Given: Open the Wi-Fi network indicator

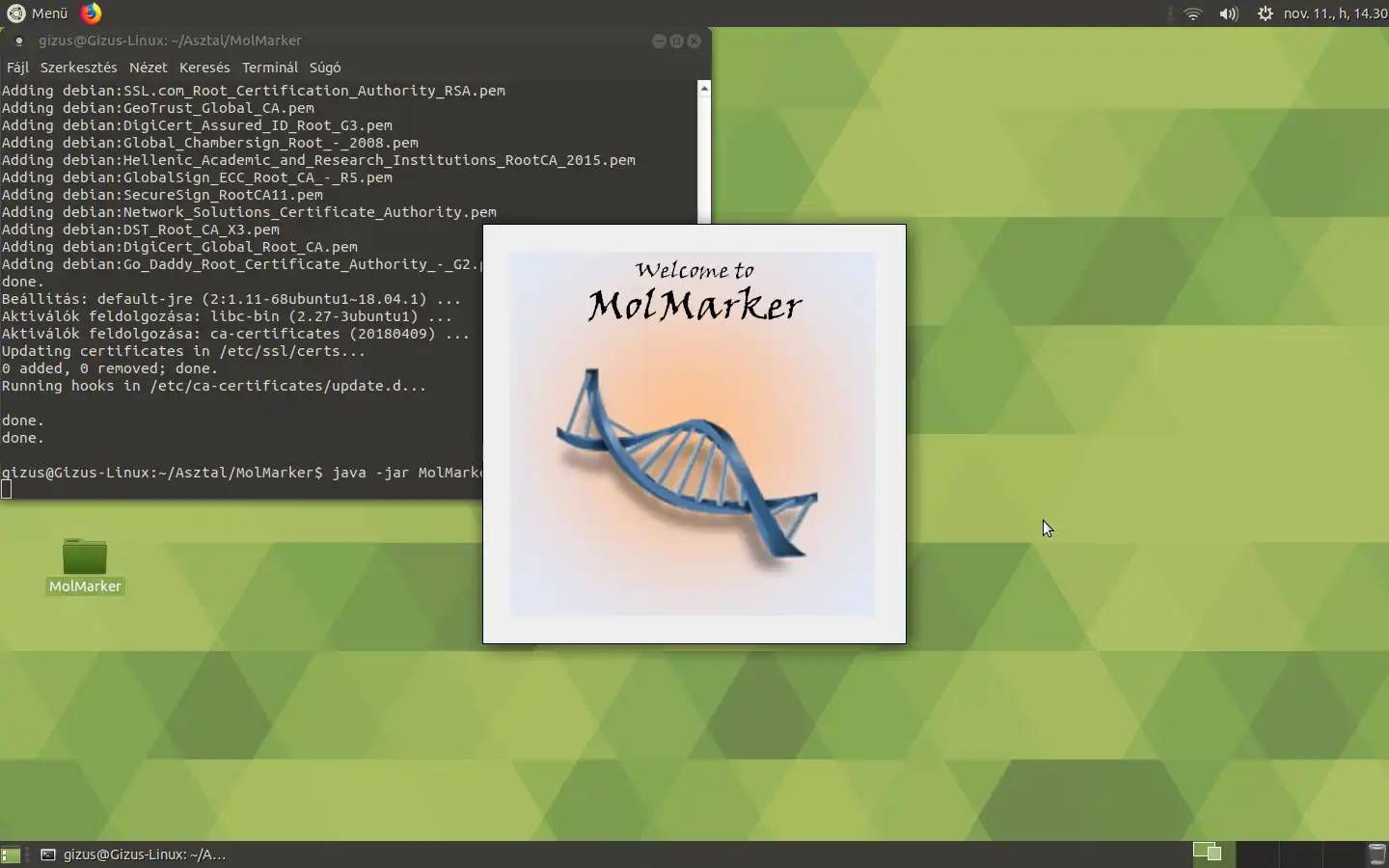Looking at the screenshot, I should point(1193,14).
